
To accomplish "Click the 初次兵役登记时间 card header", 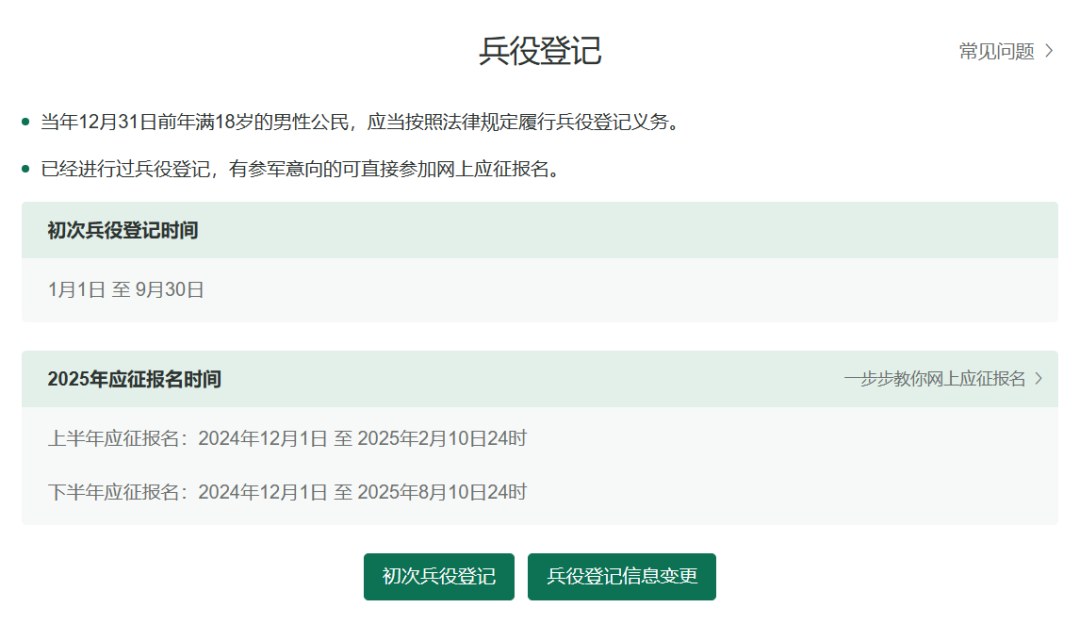I will (123, 231).
